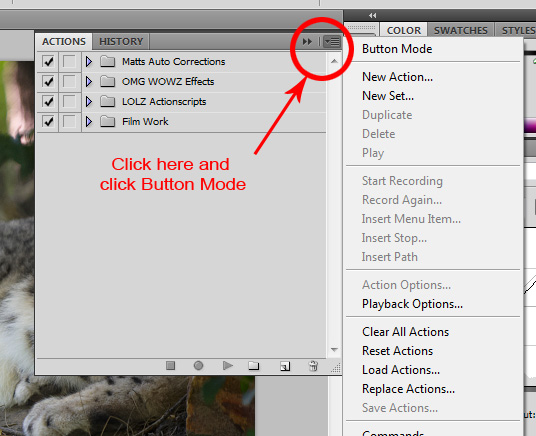
Task: Toggle the OMG WOWZ Effects item checkbox
Action: click(x=48, y=82)
